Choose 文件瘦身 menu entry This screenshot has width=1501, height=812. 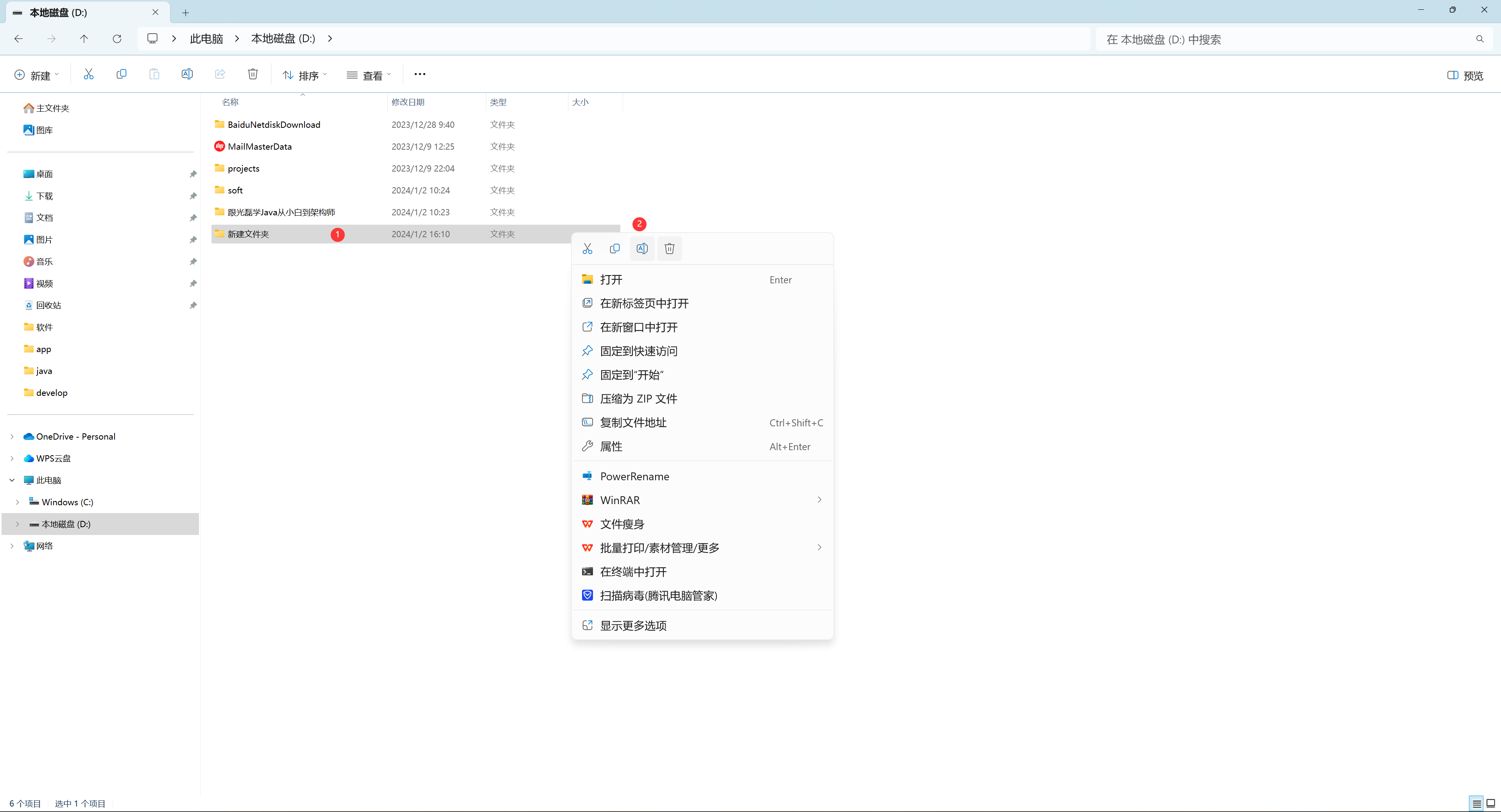point(703,524)
